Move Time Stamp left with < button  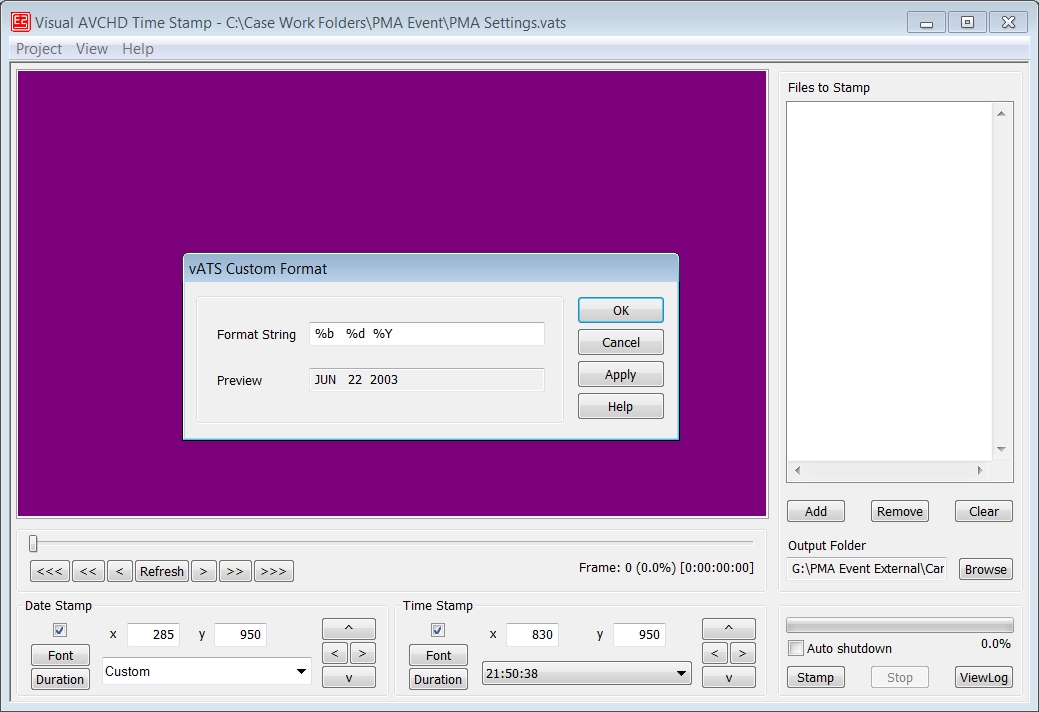714,653
